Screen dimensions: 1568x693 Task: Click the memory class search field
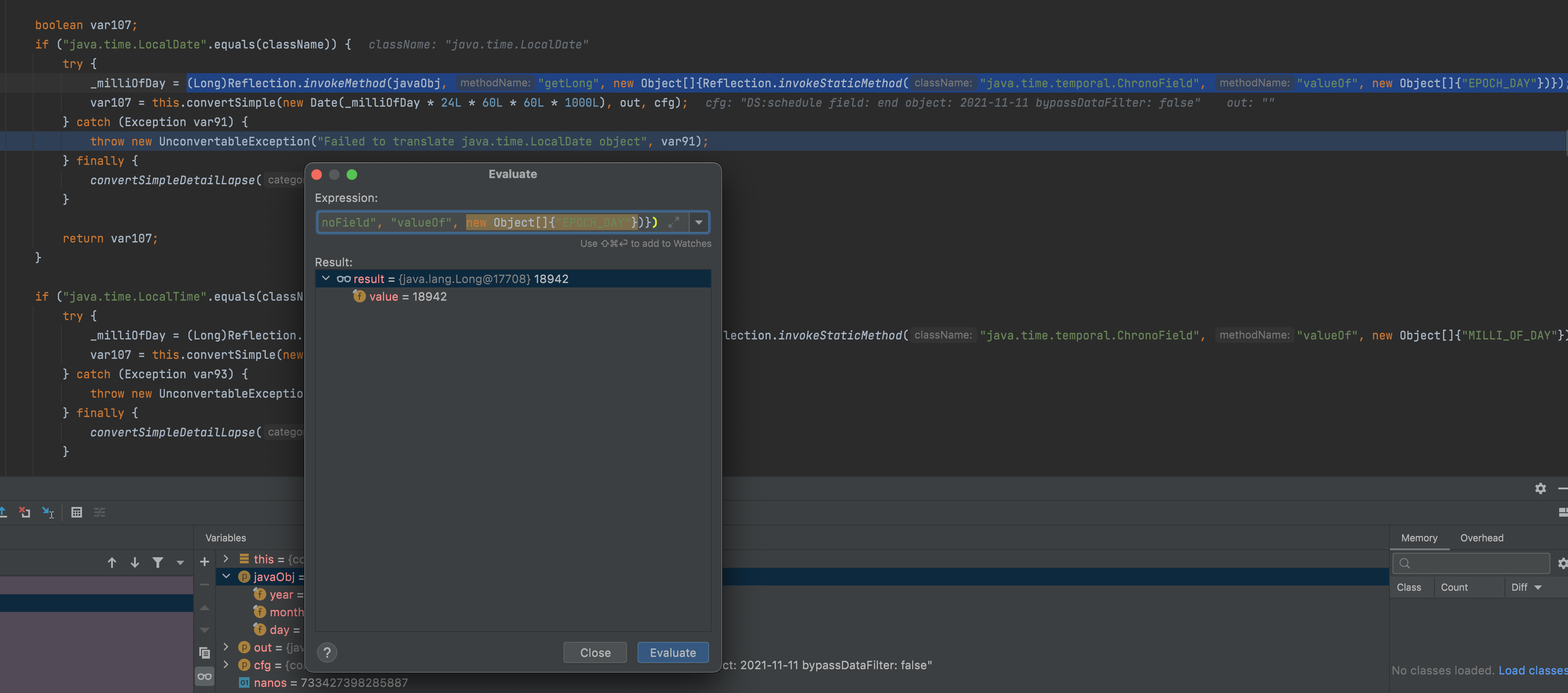pos(1476,563)
